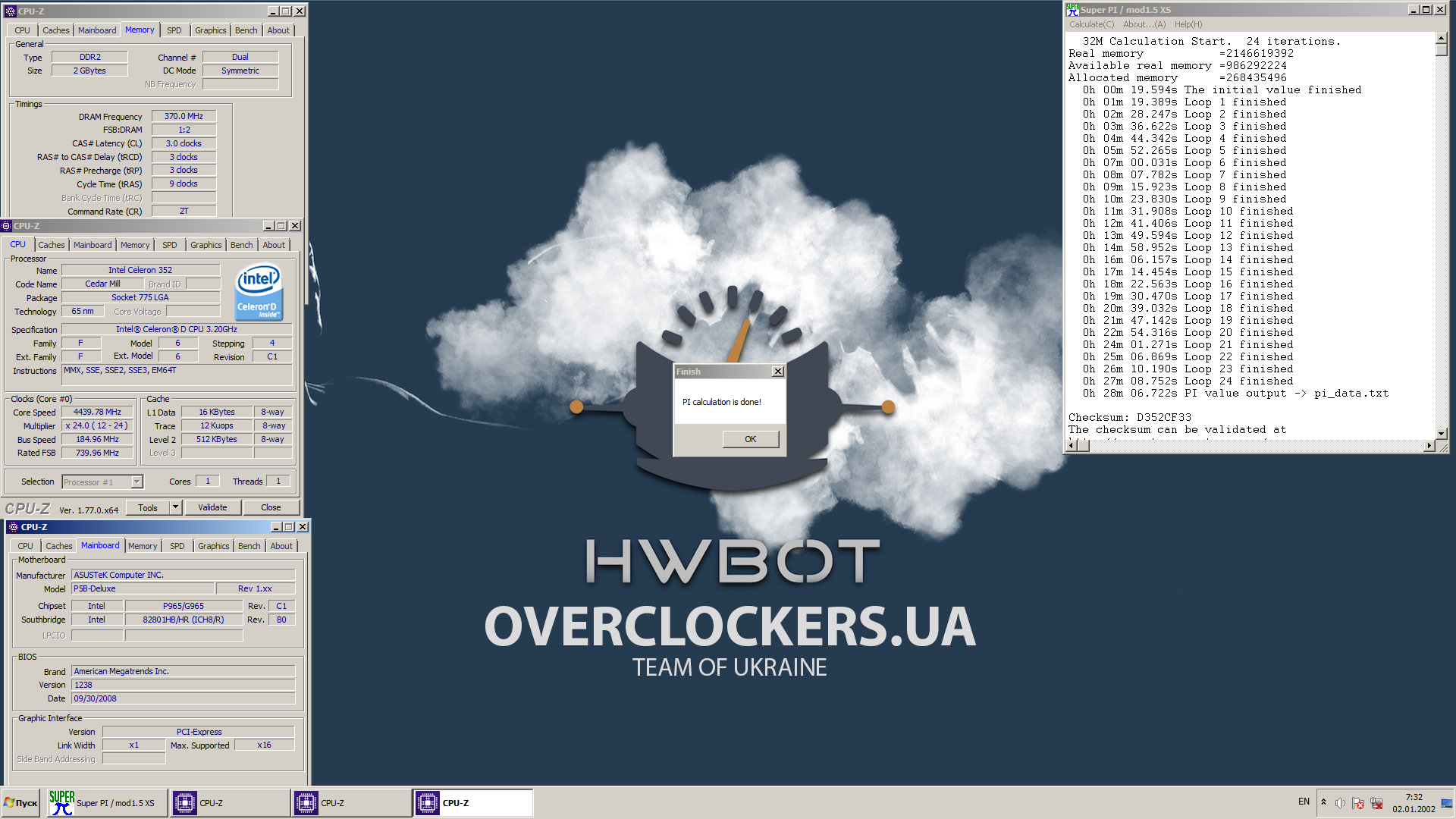Open the Help(H) menu in Super PI
The image size is (1456, 819).
coord(1188,24)
